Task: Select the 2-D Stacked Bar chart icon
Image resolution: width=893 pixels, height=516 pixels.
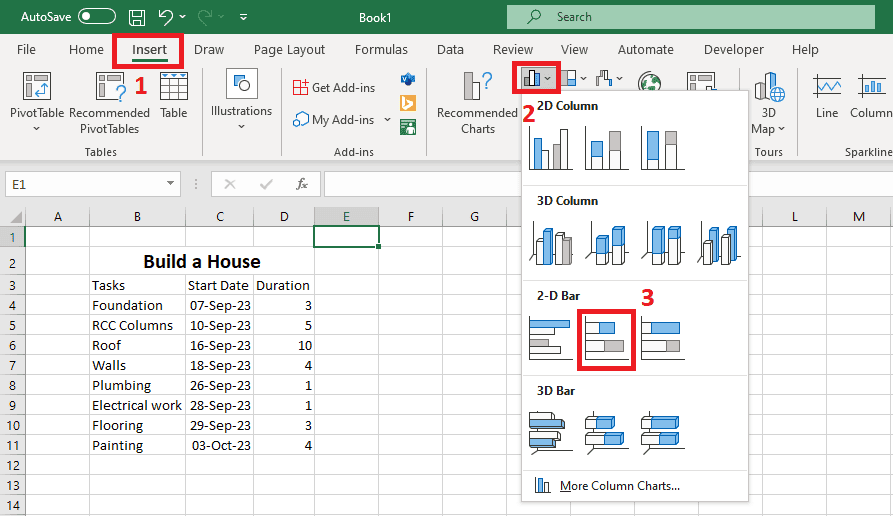Action: click(x=605, y=338)
